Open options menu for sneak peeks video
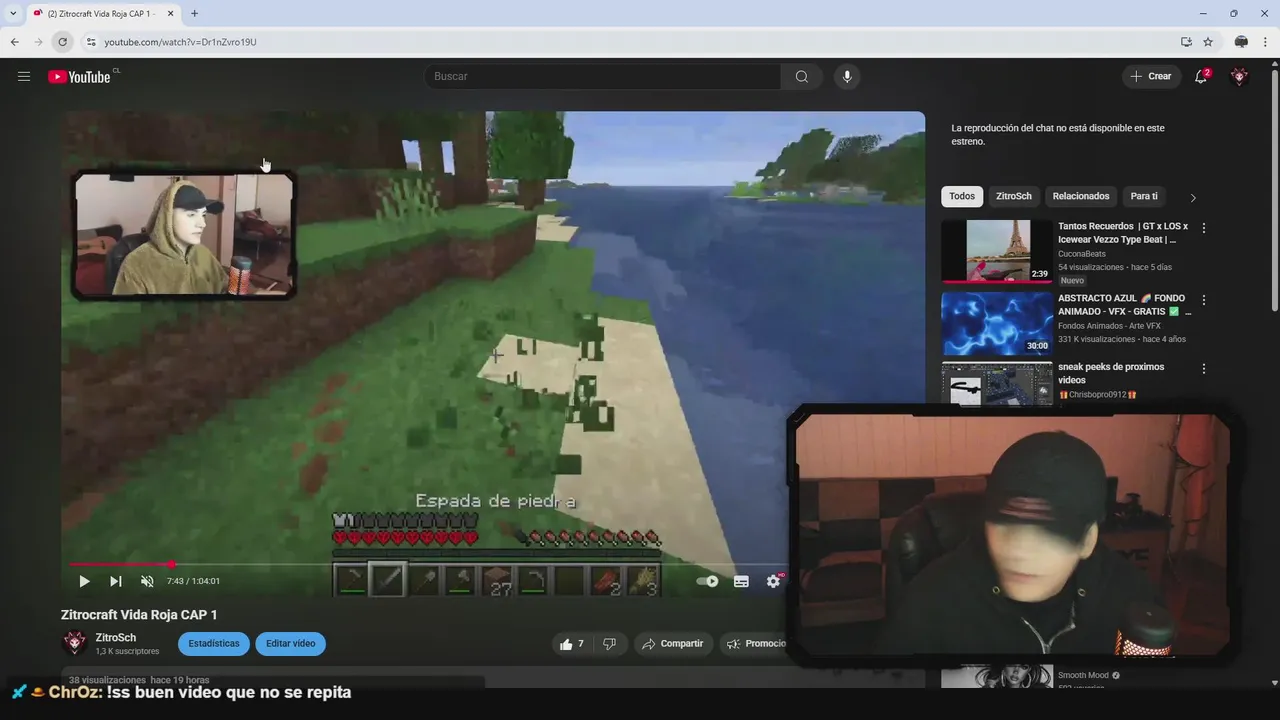Viewport: 1280px width, 720px height. 1204,369
